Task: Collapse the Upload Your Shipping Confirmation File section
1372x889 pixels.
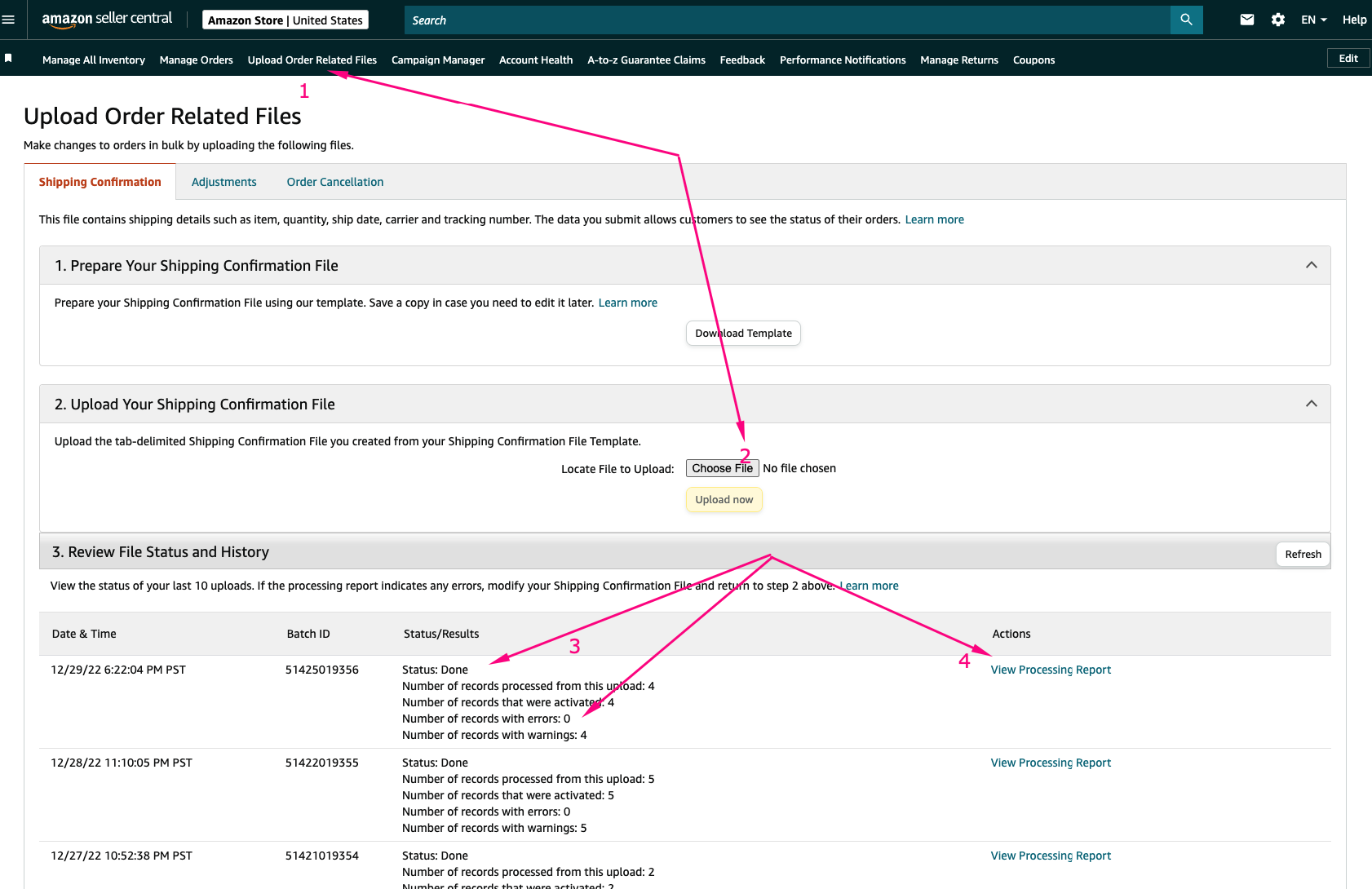Action: [x=1312, y=404]
